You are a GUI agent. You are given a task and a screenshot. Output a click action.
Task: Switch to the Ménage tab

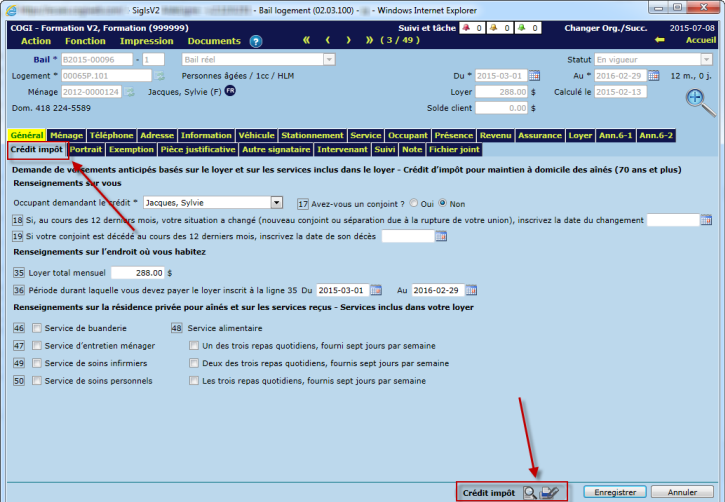(x=66, y=135)
